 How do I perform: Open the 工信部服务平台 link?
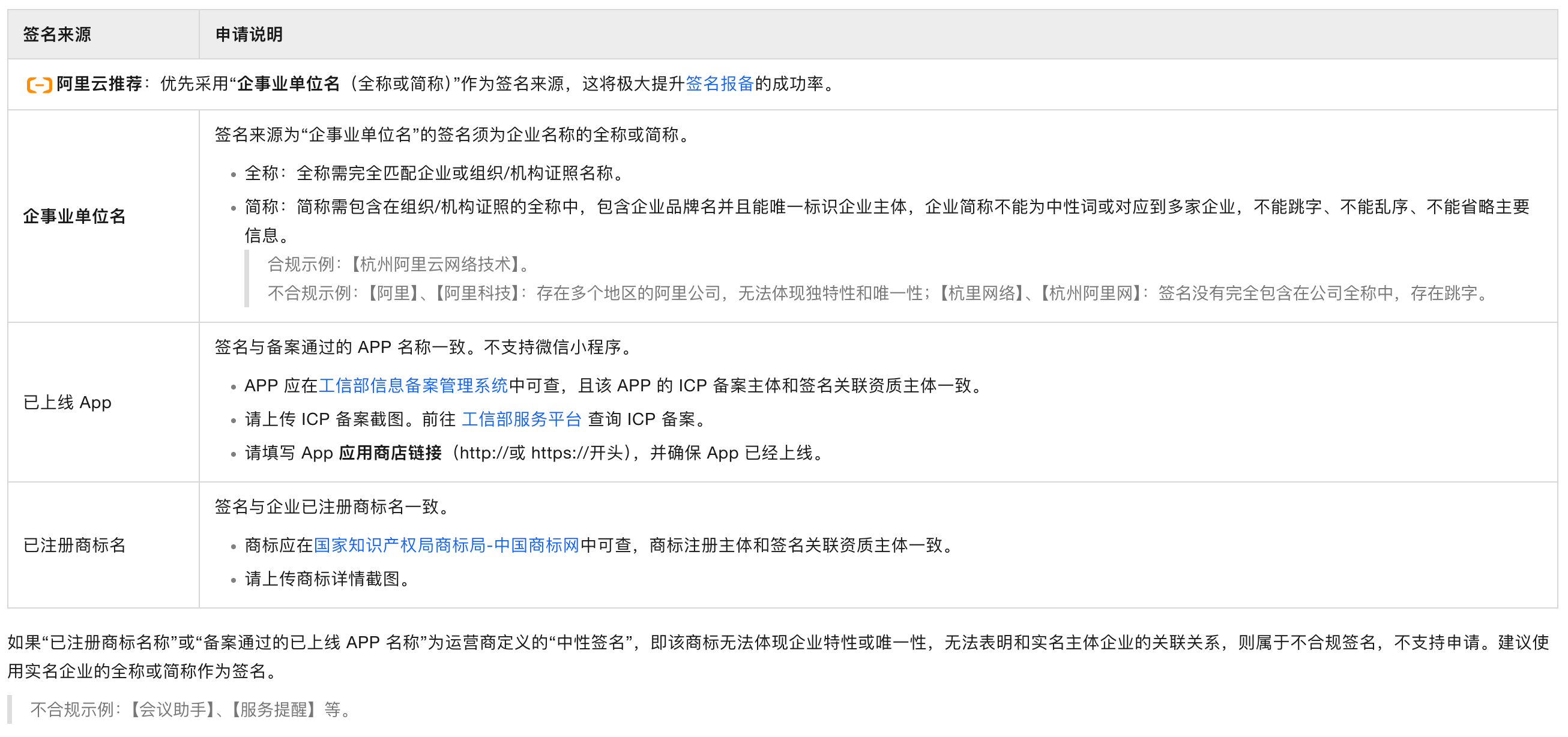[x=521, y=420]
